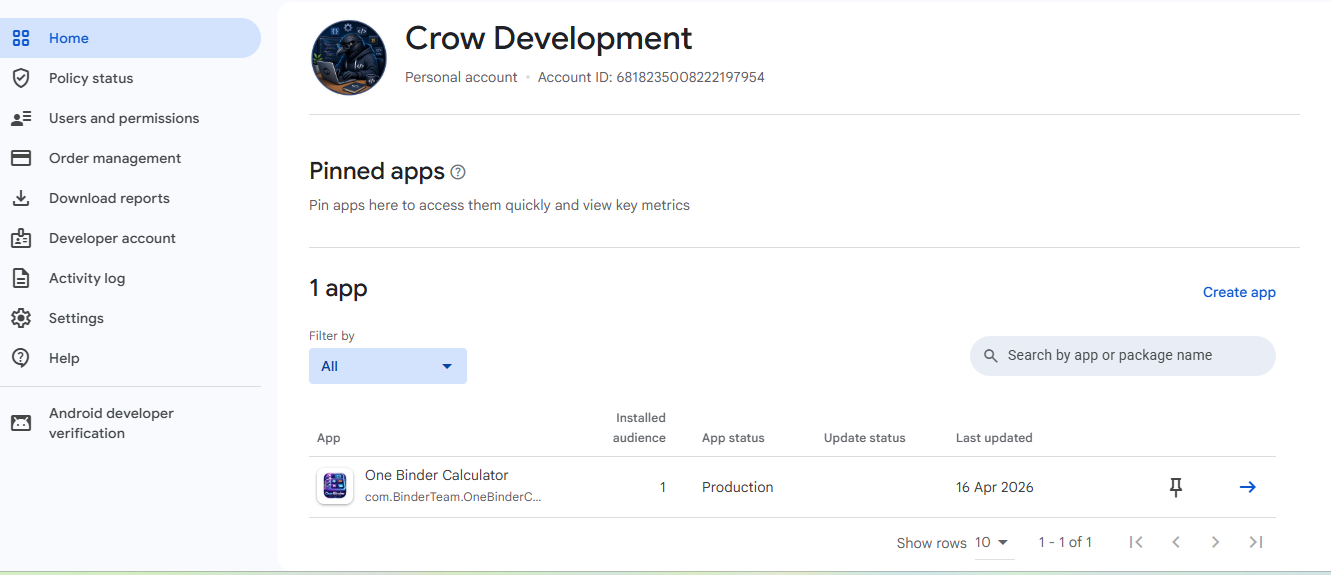Click the Create app link
Screen dimensions: 1331x575
1239,292
